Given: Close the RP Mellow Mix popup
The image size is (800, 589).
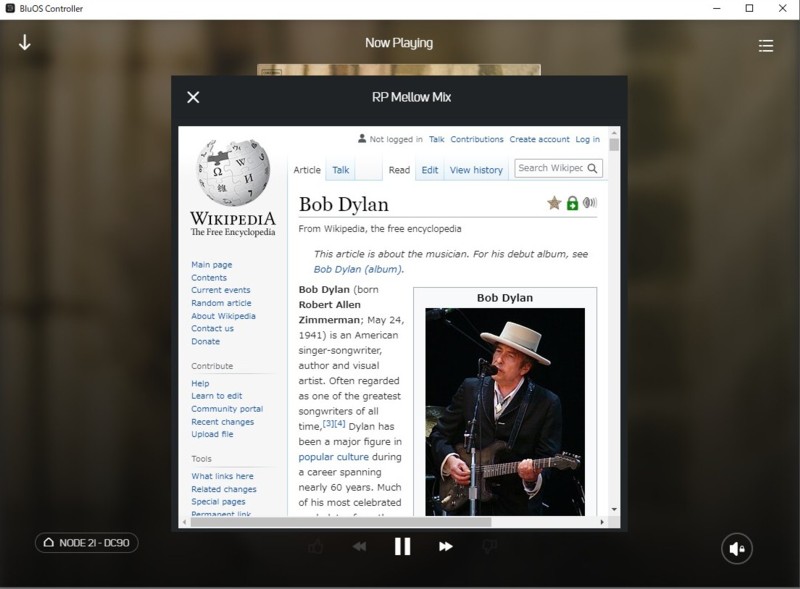Looking at the screenshot, I should coord(193,97).
